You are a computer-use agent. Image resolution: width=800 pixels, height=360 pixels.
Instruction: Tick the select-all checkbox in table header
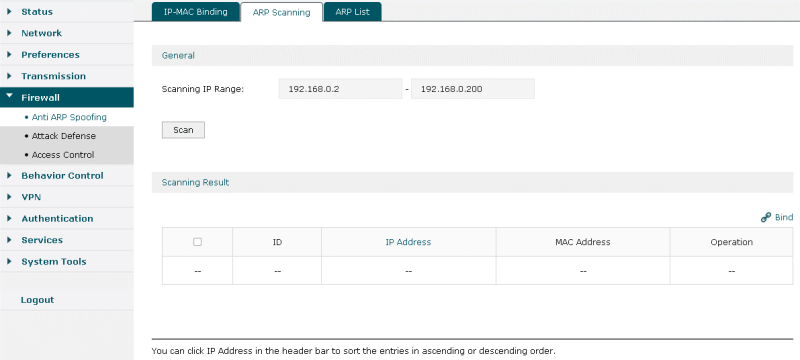coord(197,242)
